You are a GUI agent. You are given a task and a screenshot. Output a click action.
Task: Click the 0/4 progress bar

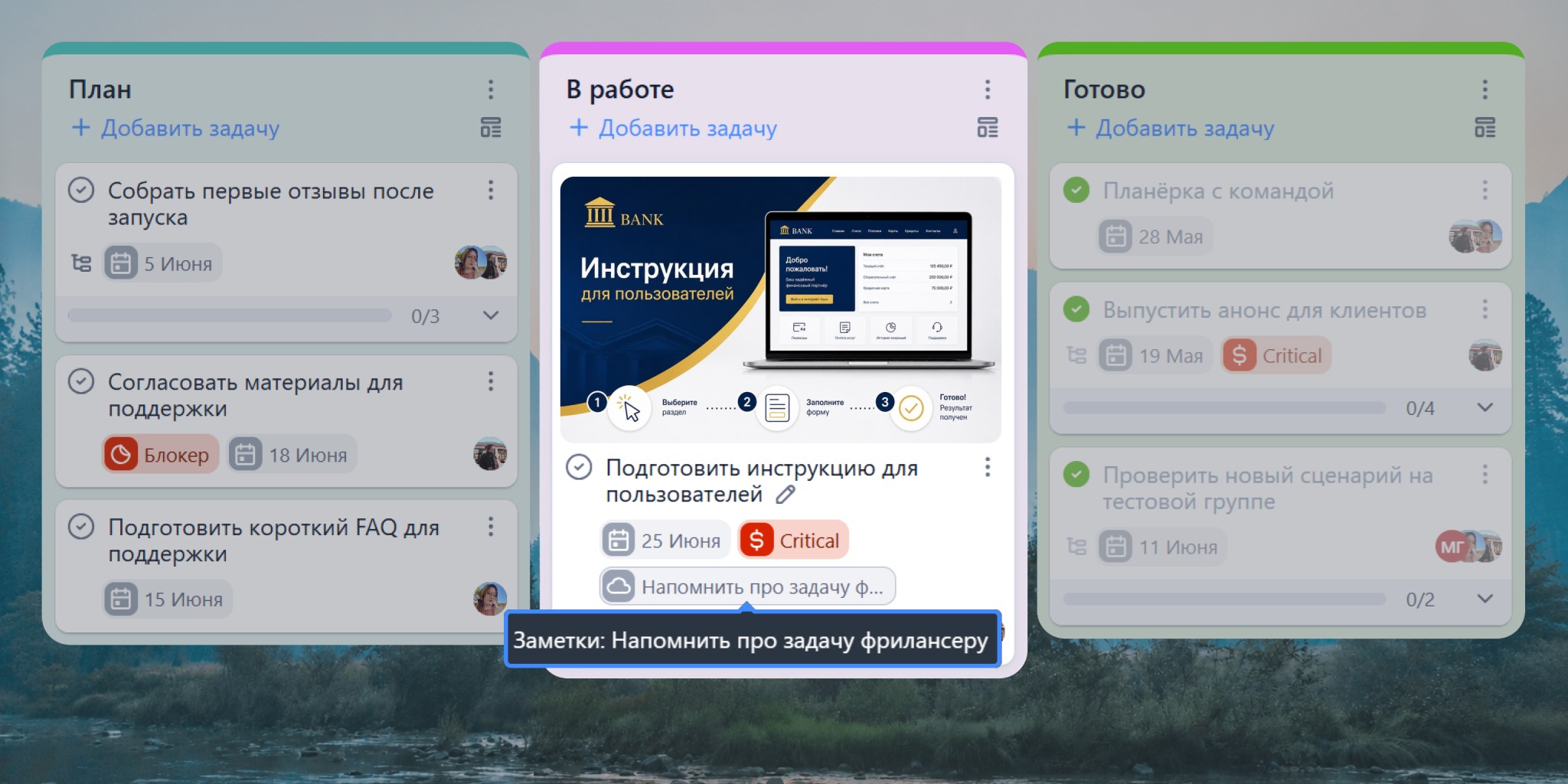tap(1224, 407)
